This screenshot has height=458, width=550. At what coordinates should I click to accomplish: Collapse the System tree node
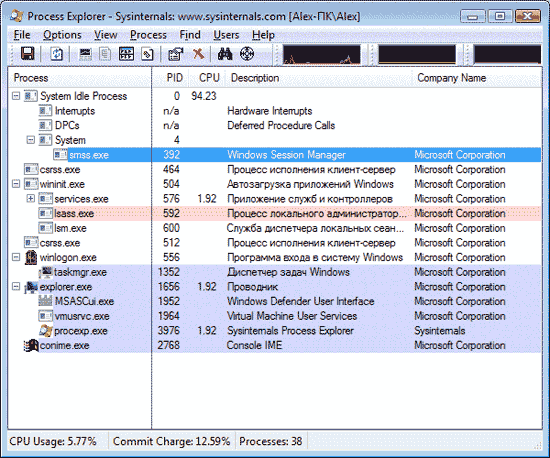31,140
